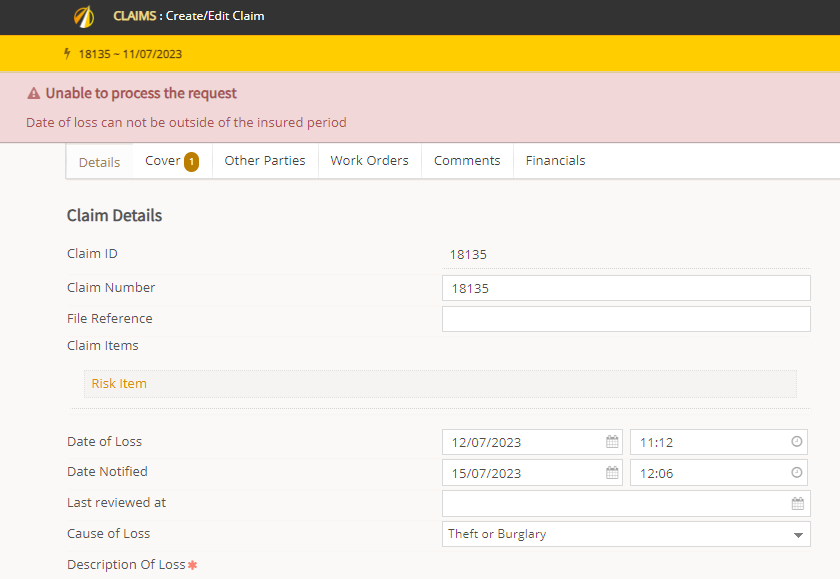The width and height of the screenshot is (840, 579).
Task: Open the Last reviewed at calendar picker
Action: point(798,503)
